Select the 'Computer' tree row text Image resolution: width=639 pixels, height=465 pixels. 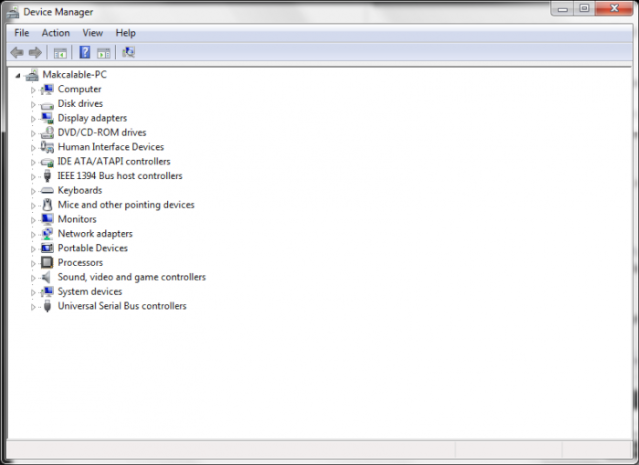tap(79, 89)
